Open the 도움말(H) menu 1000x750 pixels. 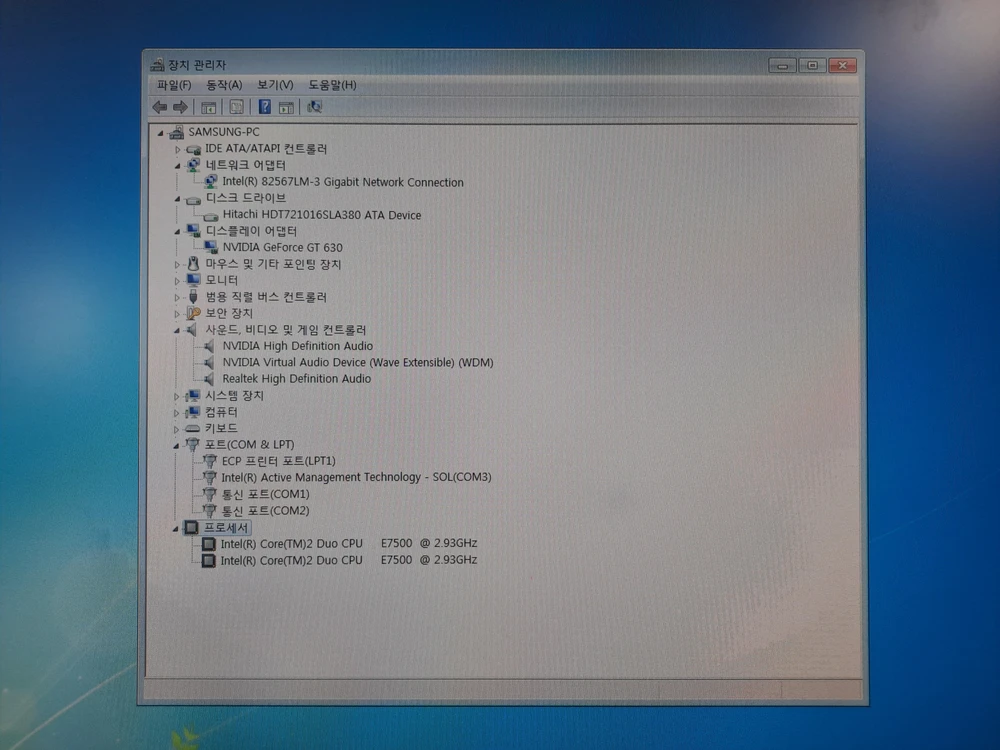coord(332,85)
